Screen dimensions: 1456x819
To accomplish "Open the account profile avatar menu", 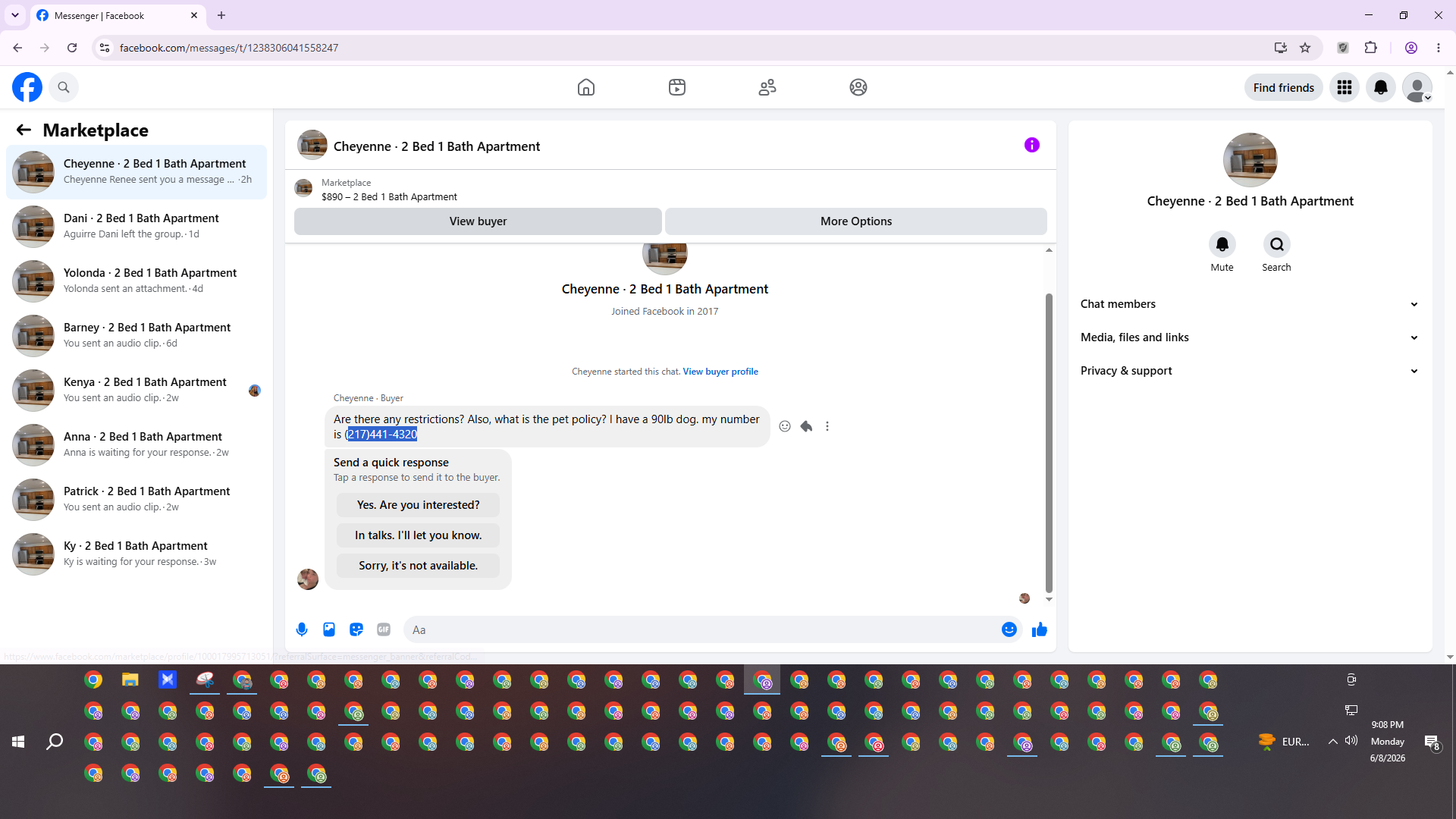I will click(x=1417, y=87).
